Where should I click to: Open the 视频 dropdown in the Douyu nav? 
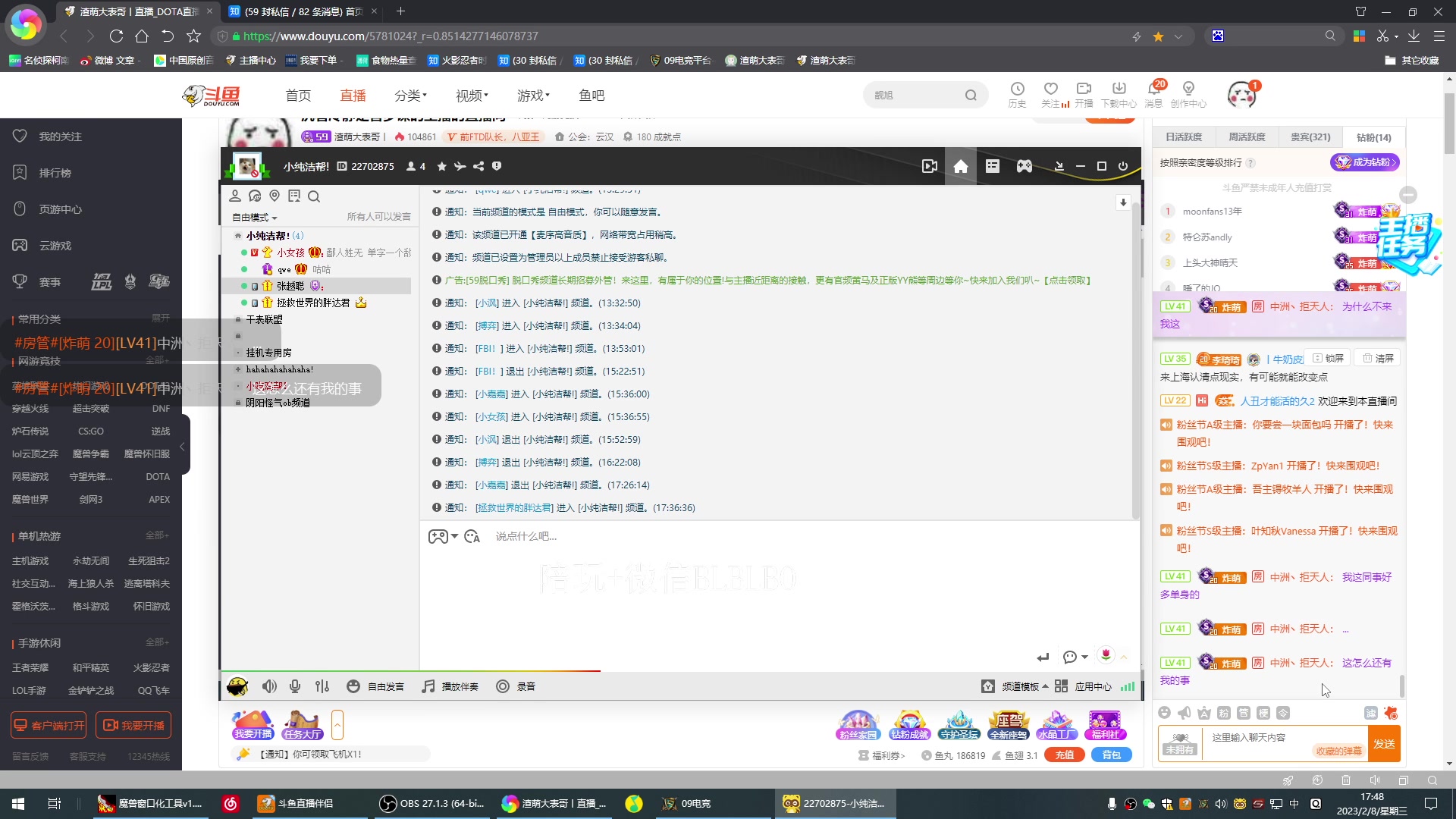pyautogui.click(x=472, y=96)
